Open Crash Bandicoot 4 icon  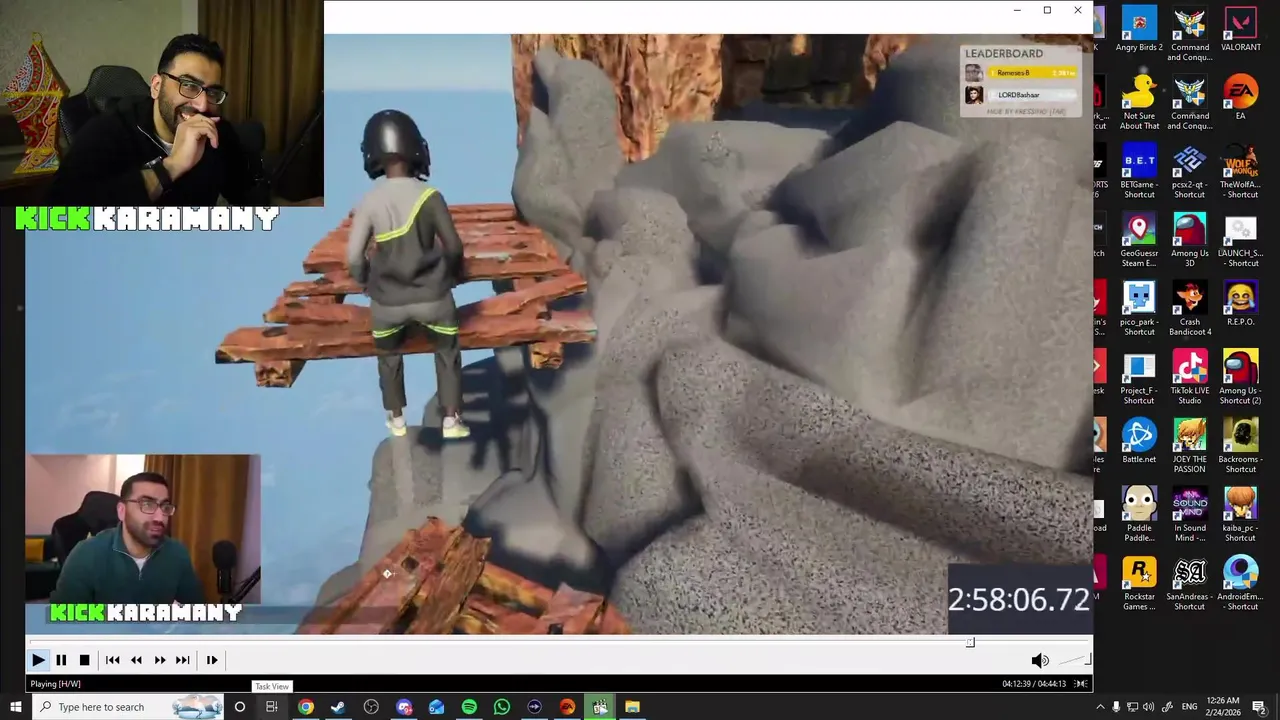tap(1190, 308)
